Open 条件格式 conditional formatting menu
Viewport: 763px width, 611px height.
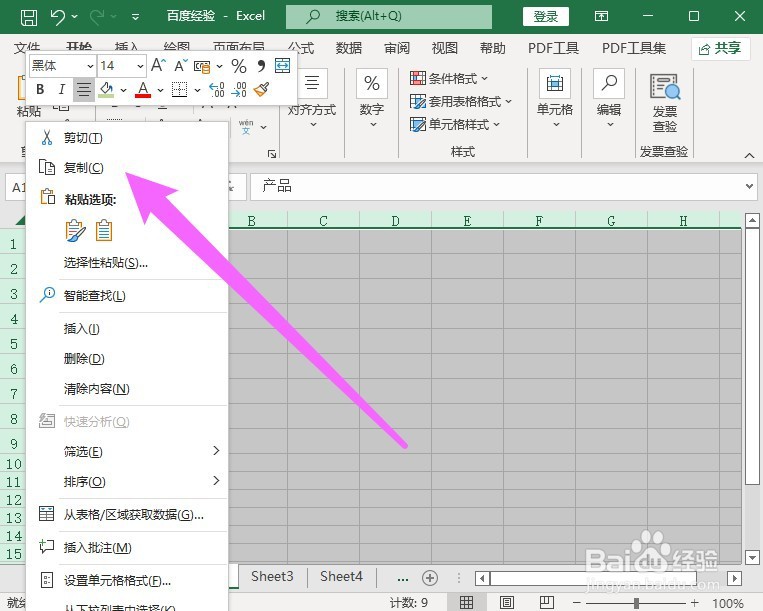click(x=449, y=78)
